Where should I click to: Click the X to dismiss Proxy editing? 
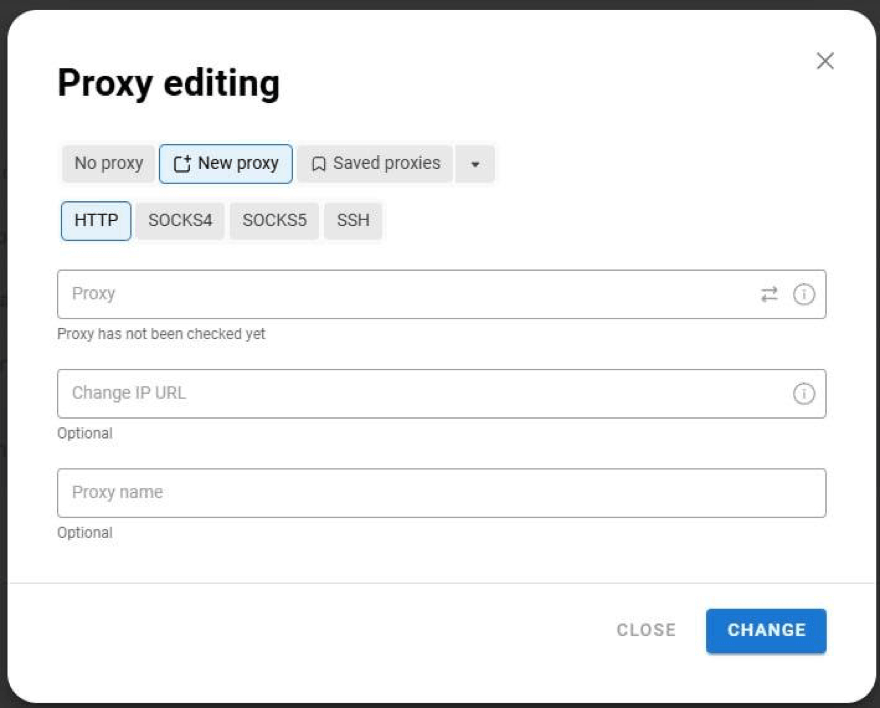[x=827, y=60]
